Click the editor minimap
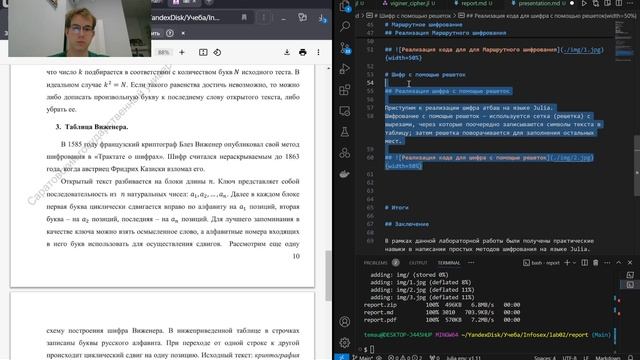 [x=623, y=41]
